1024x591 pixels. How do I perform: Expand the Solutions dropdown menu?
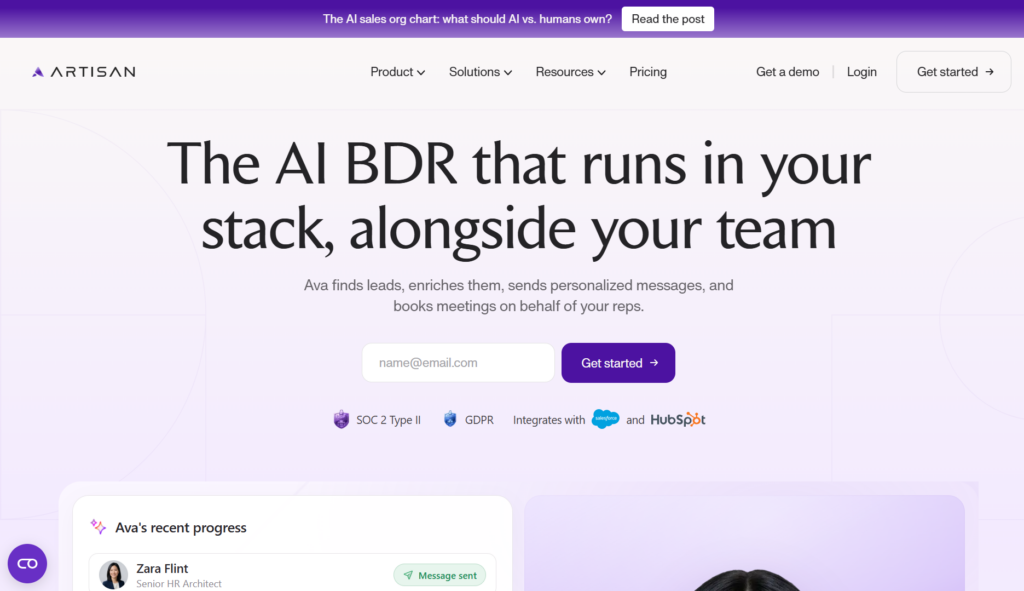(x=480, y=72)
